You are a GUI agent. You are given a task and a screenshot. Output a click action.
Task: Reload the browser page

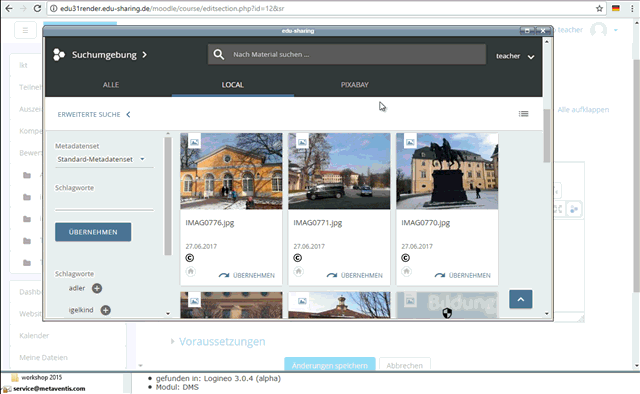(37, 8)
